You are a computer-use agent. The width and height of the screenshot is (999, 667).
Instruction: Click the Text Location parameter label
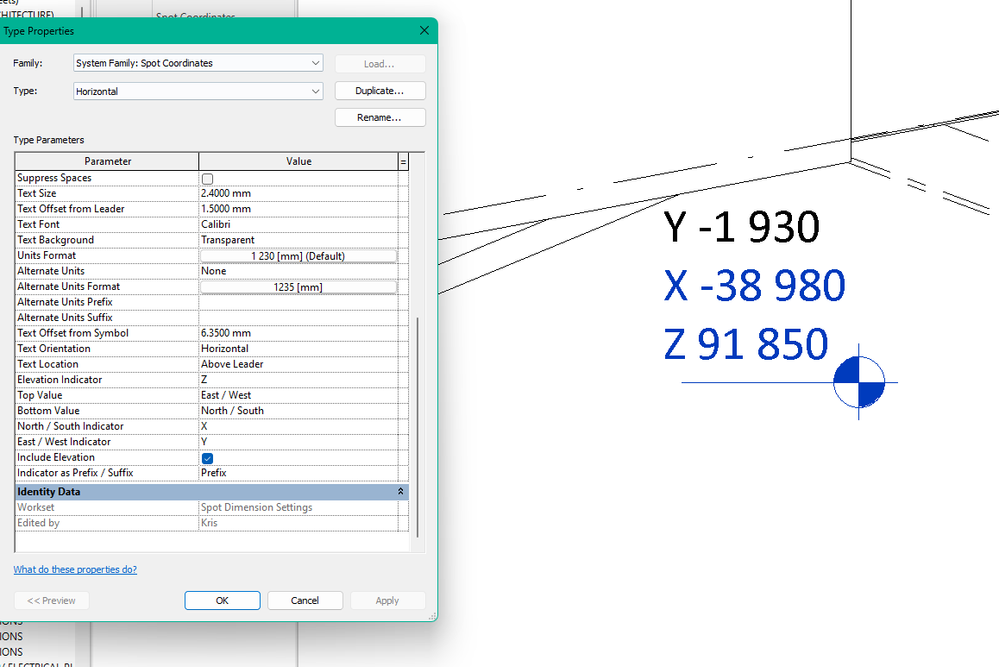click(x=48, y=364)
